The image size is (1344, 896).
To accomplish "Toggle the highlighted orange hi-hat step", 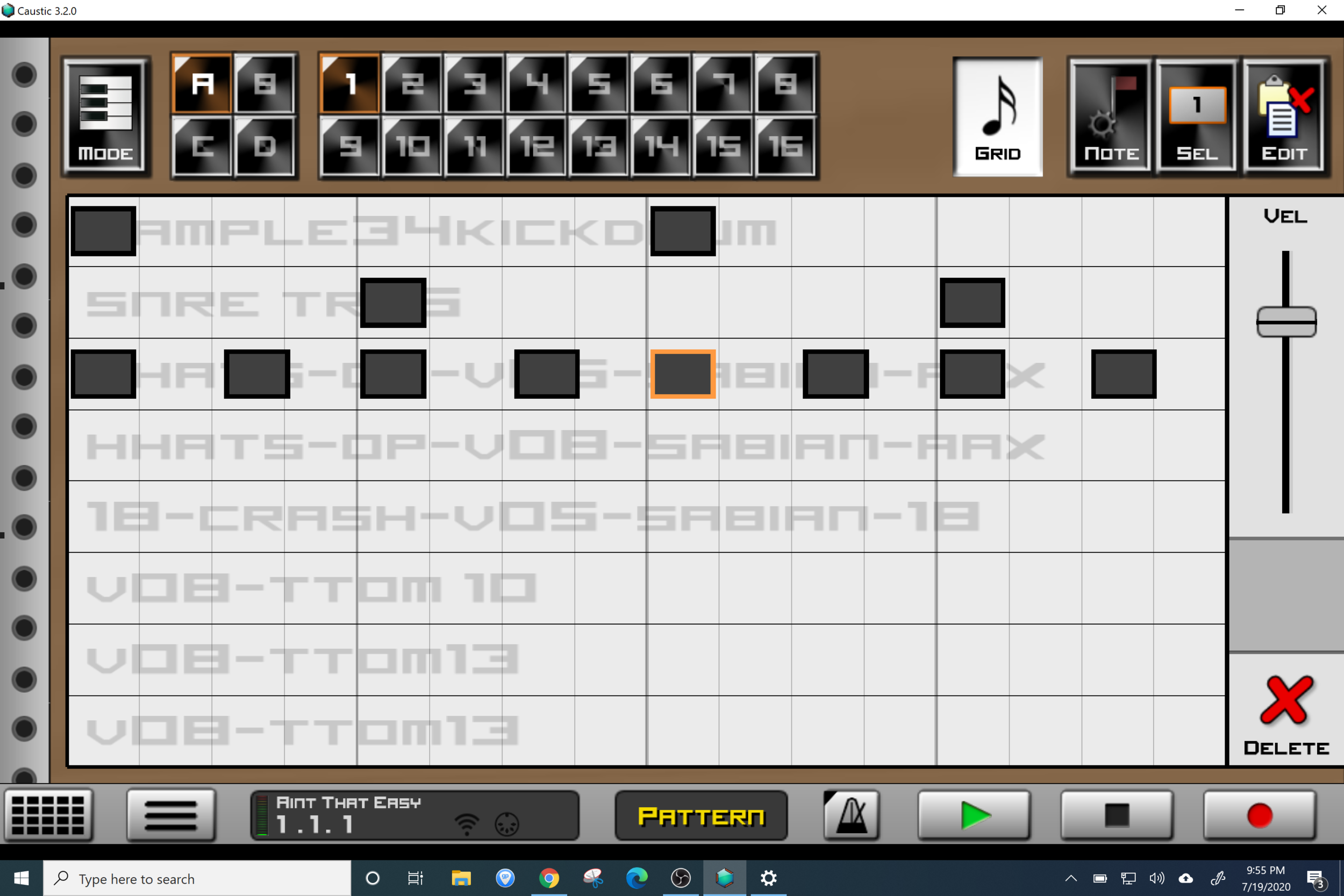I will [682, 374].
